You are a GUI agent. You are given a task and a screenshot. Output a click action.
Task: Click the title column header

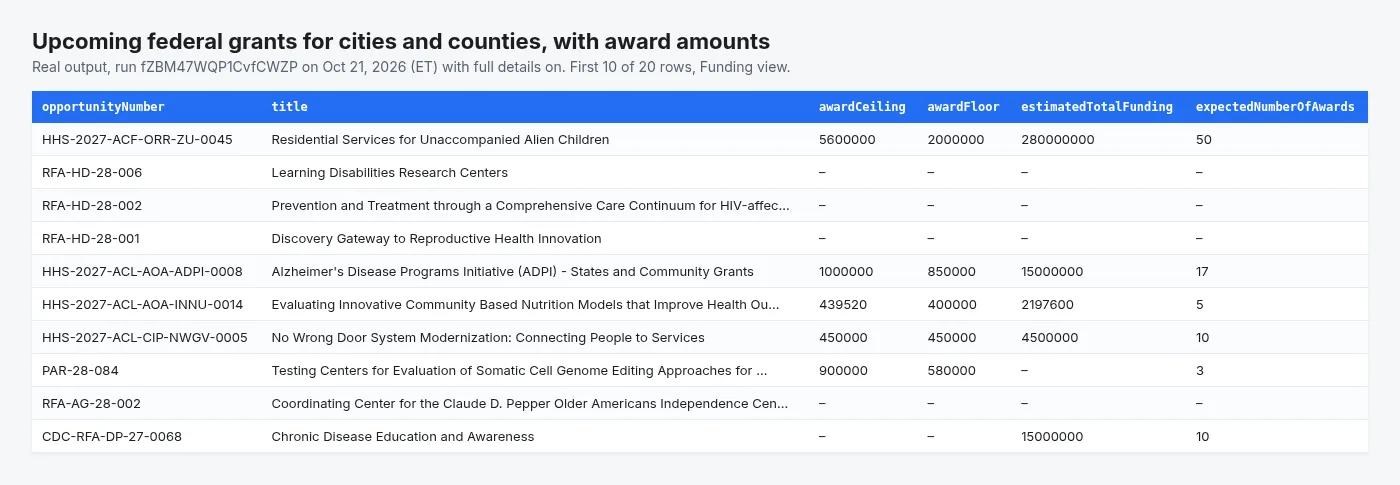coord(290,107)
